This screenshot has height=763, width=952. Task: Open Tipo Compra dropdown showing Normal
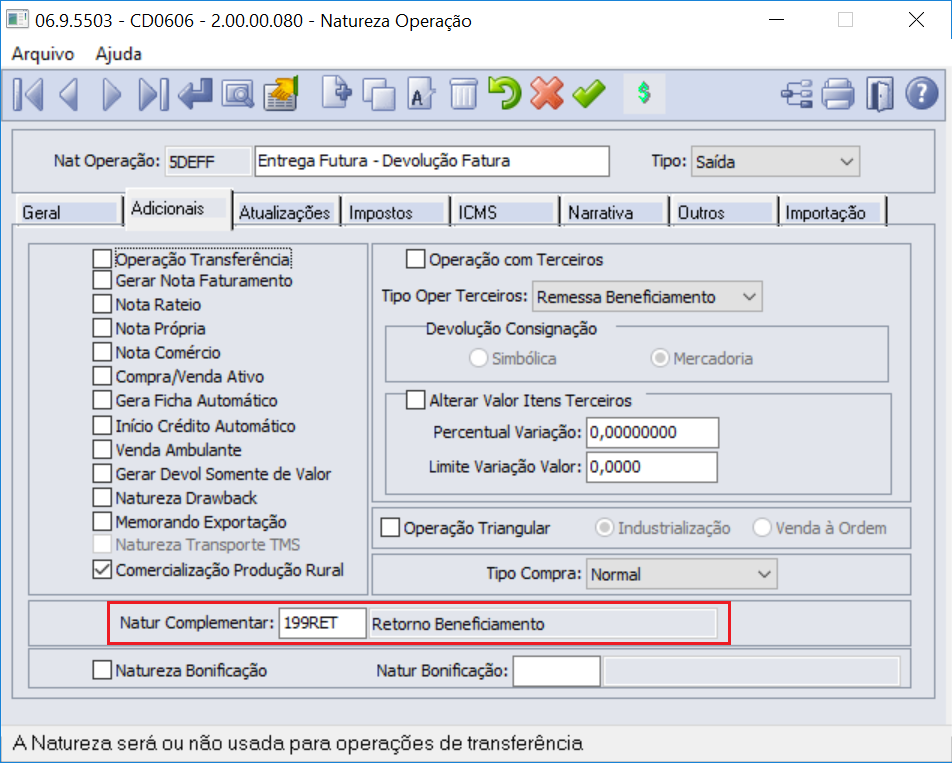(x=681, y=574)
